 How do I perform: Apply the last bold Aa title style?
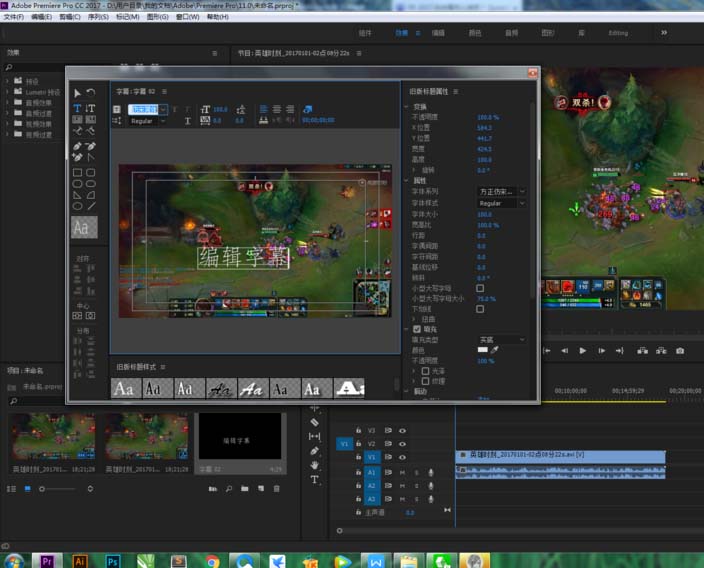point(350,388)
